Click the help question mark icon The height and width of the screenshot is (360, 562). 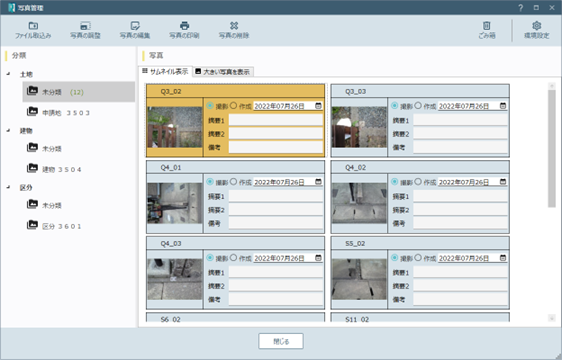(520, 8)
